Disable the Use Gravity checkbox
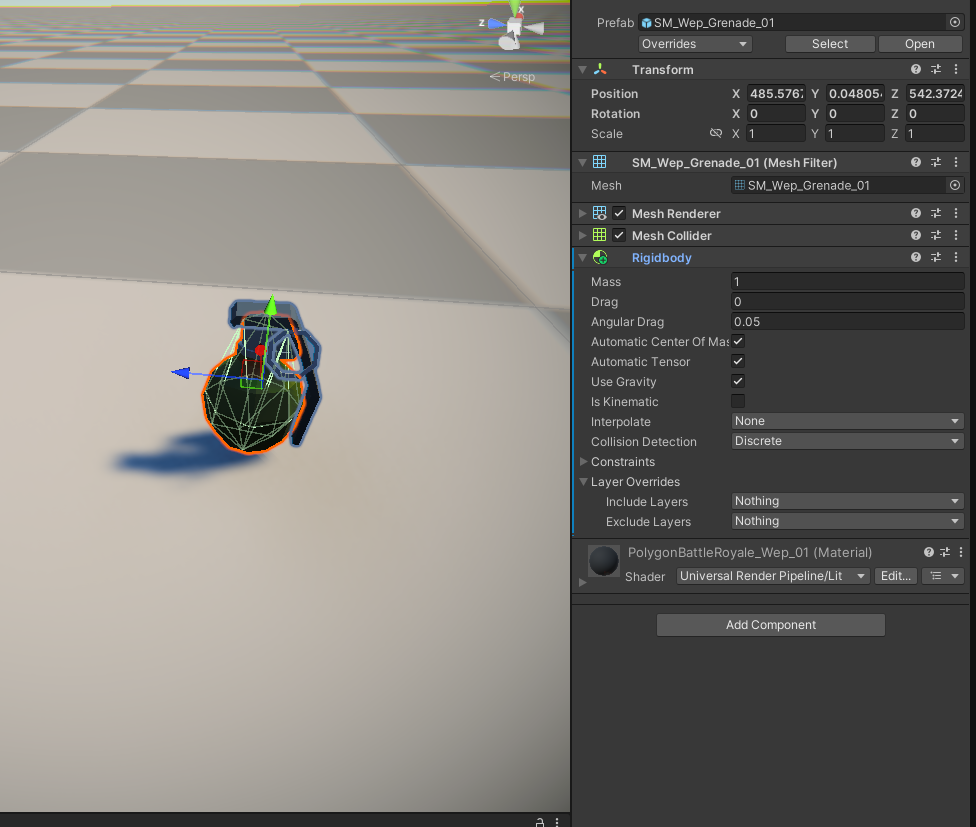 [x=738, y=382]
